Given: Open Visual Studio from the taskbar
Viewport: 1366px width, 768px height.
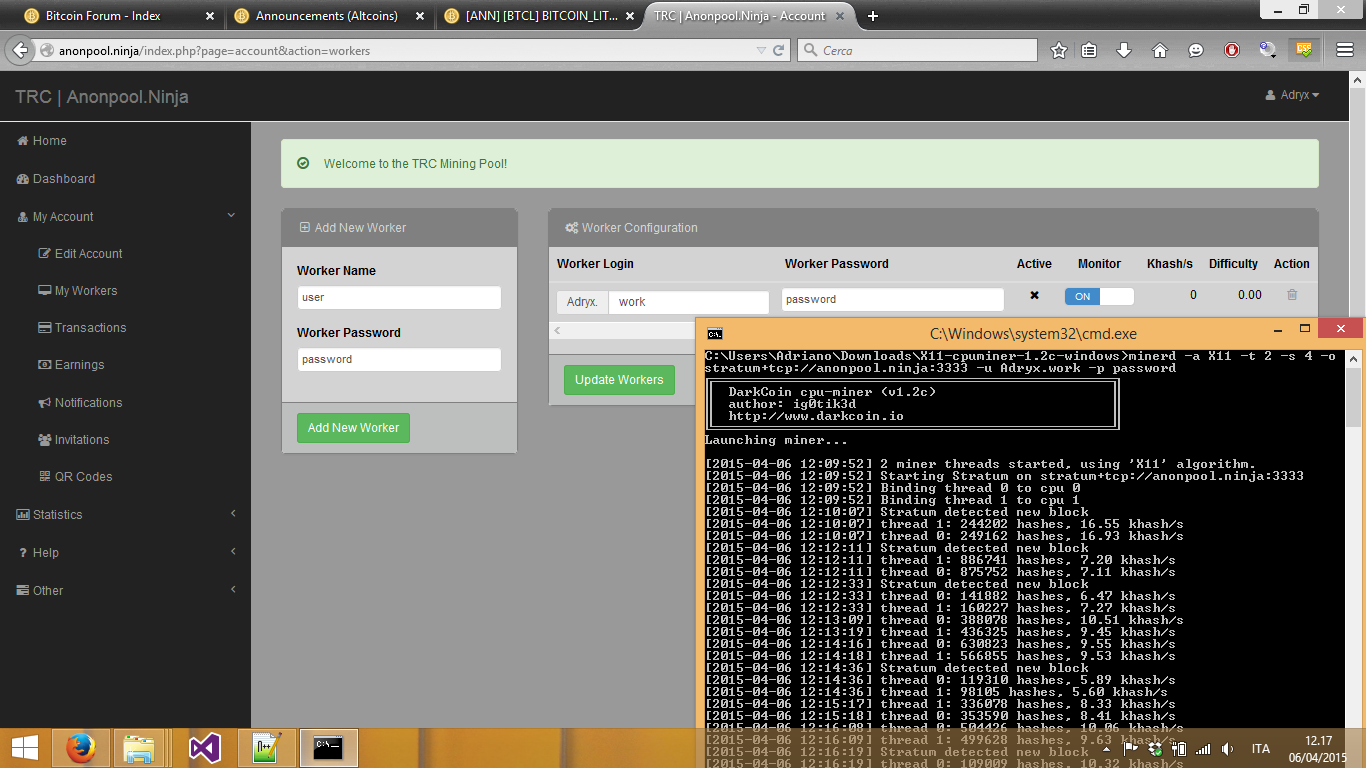Looking at the screenshot, I should [x=204, y=747].
